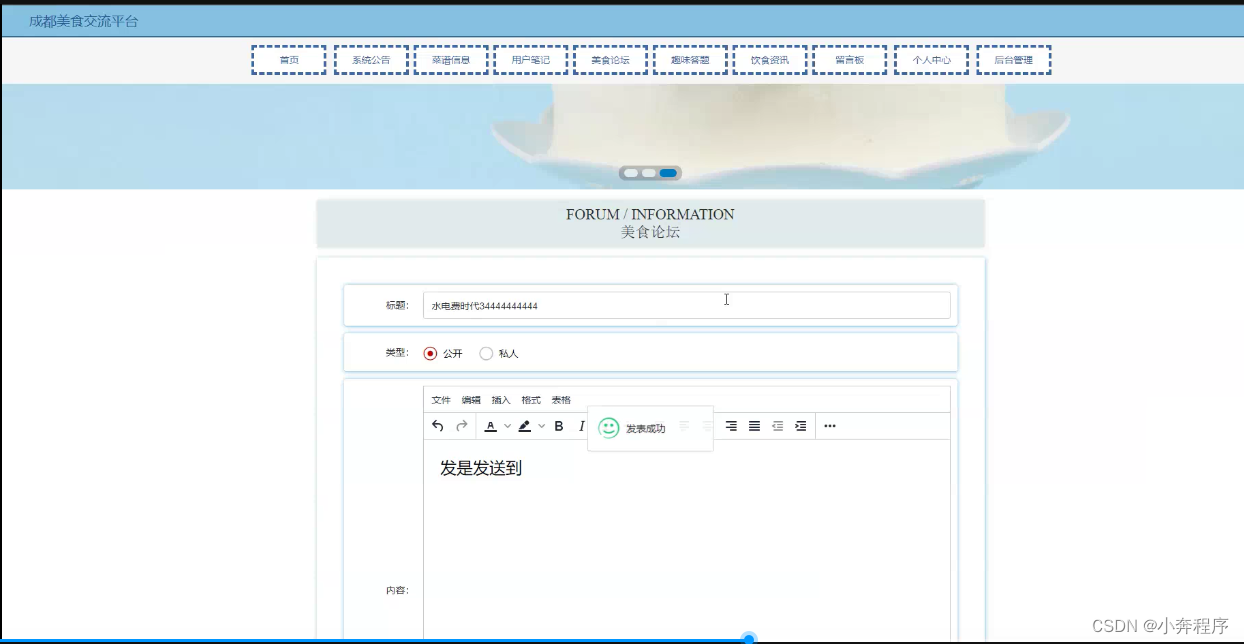Image resolution: width=1244 pixels, height=644 pixels.
Task: Expand the highlight color dropdown arrow
Action: tap(542, 426)
